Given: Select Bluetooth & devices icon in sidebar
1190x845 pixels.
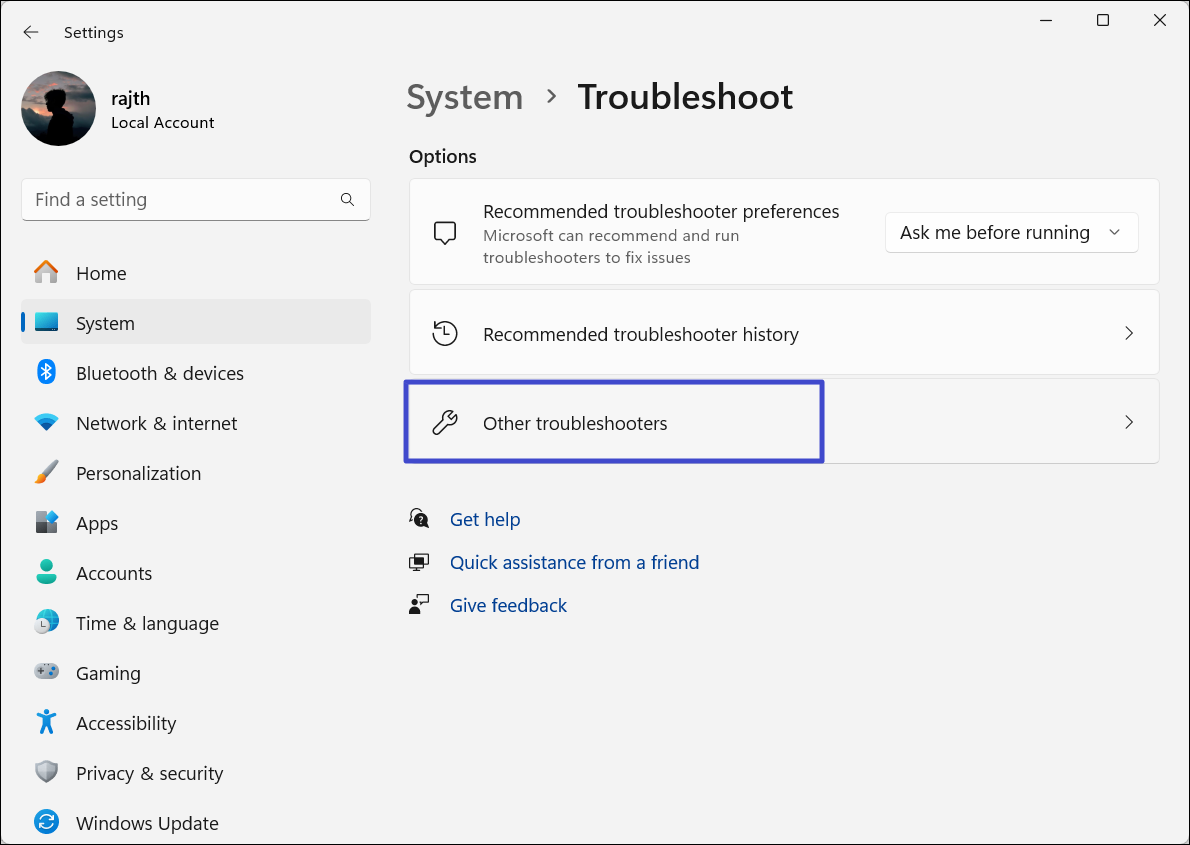Looking at the screenshot, I should (x=46, y=373).
